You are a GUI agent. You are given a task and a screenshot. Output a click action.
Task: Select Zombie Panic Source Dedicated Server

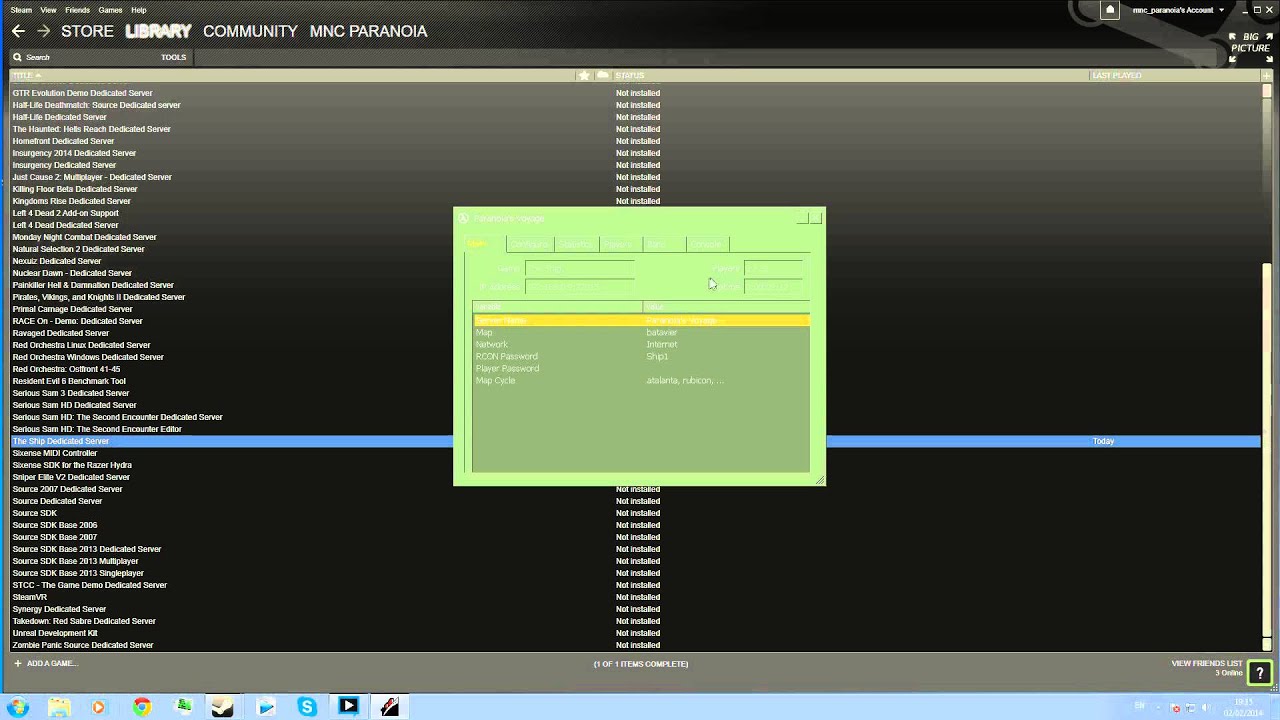pos(83,645)
